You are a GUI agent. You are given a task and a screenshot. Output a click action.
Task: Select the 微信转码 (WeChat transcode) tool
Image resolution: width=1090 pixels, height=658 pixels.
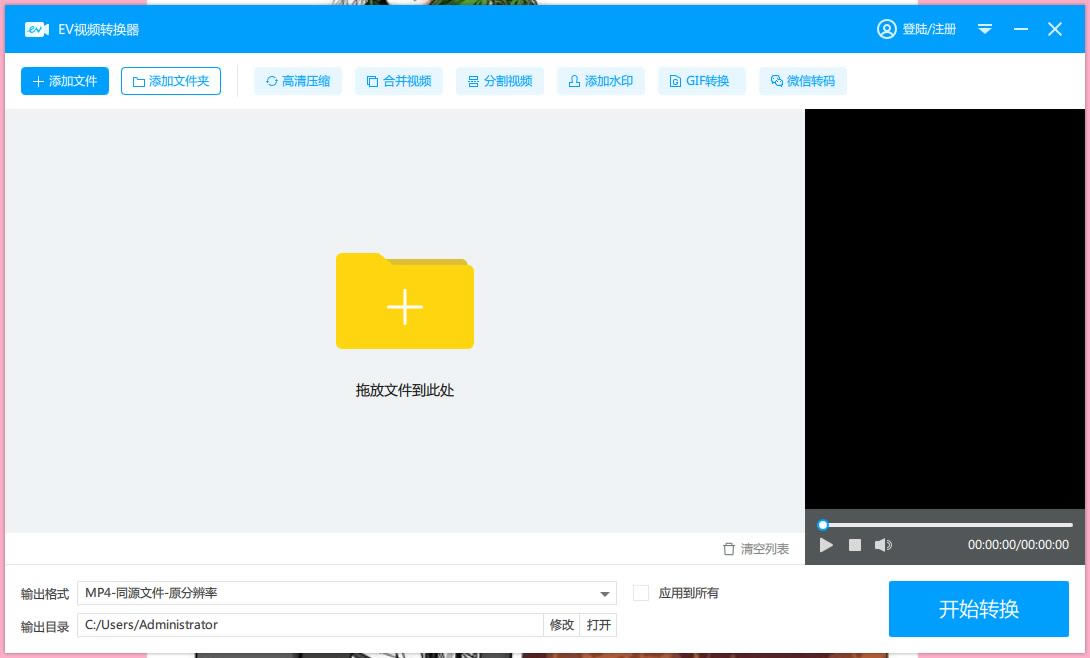(x=803, y=81)
